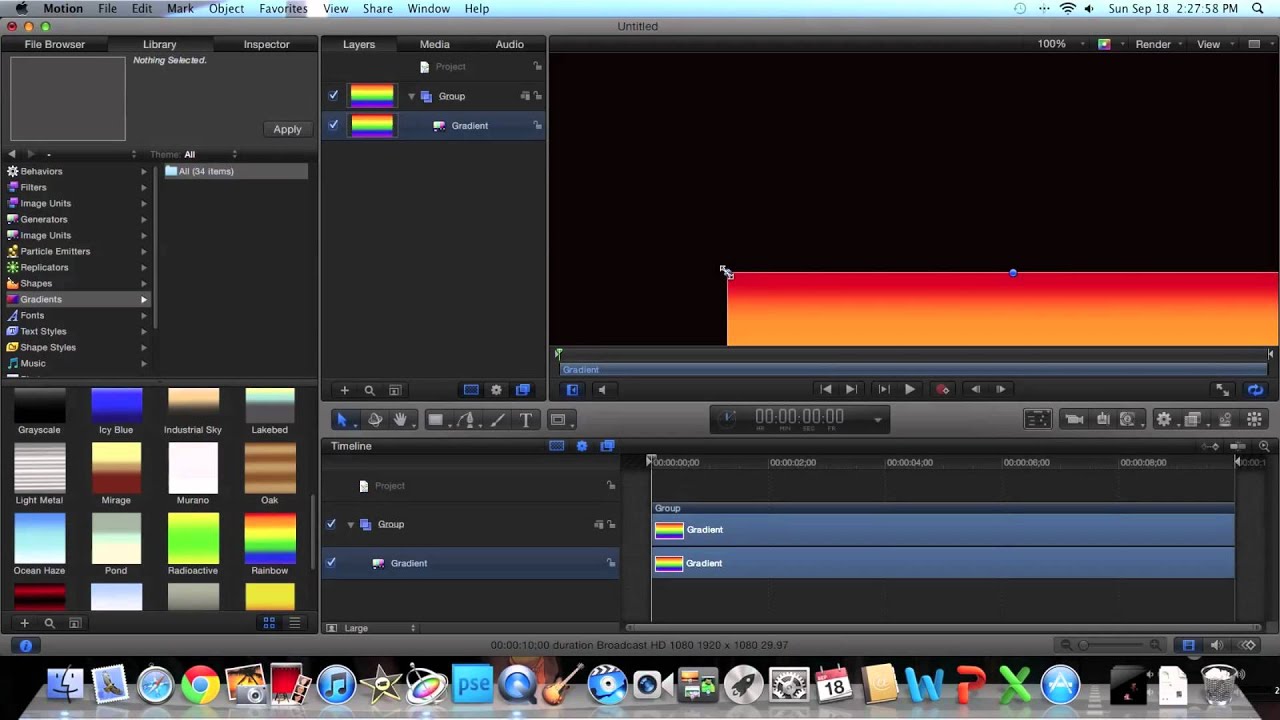Select the Behaviors library category

[x=77, y=171]
